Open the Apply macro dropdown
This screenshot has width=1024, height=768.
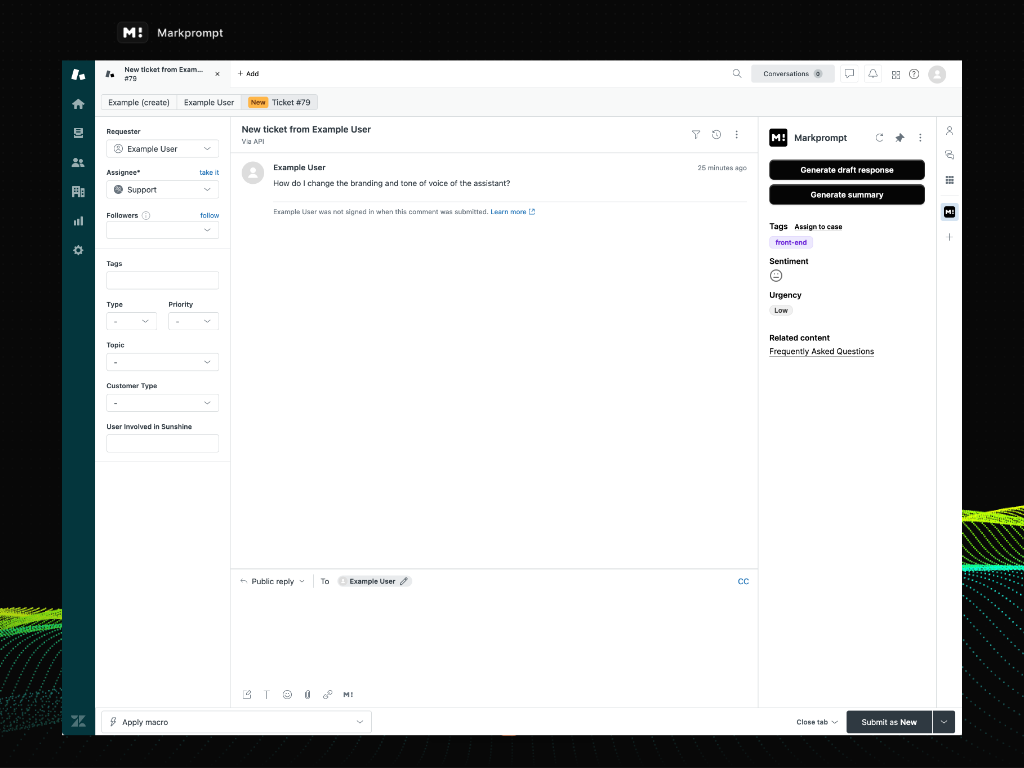(236, 722)
